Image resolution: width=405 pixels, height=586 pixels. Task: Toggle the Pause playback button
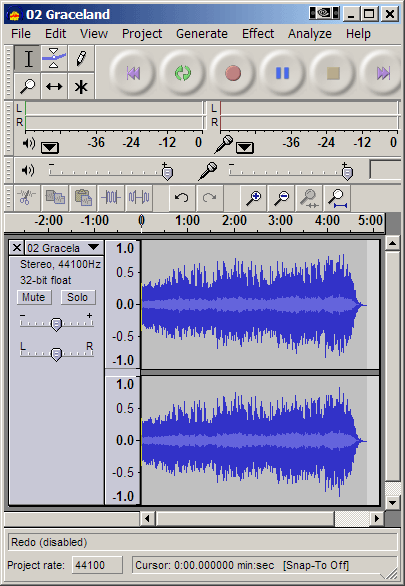[282, 73]
